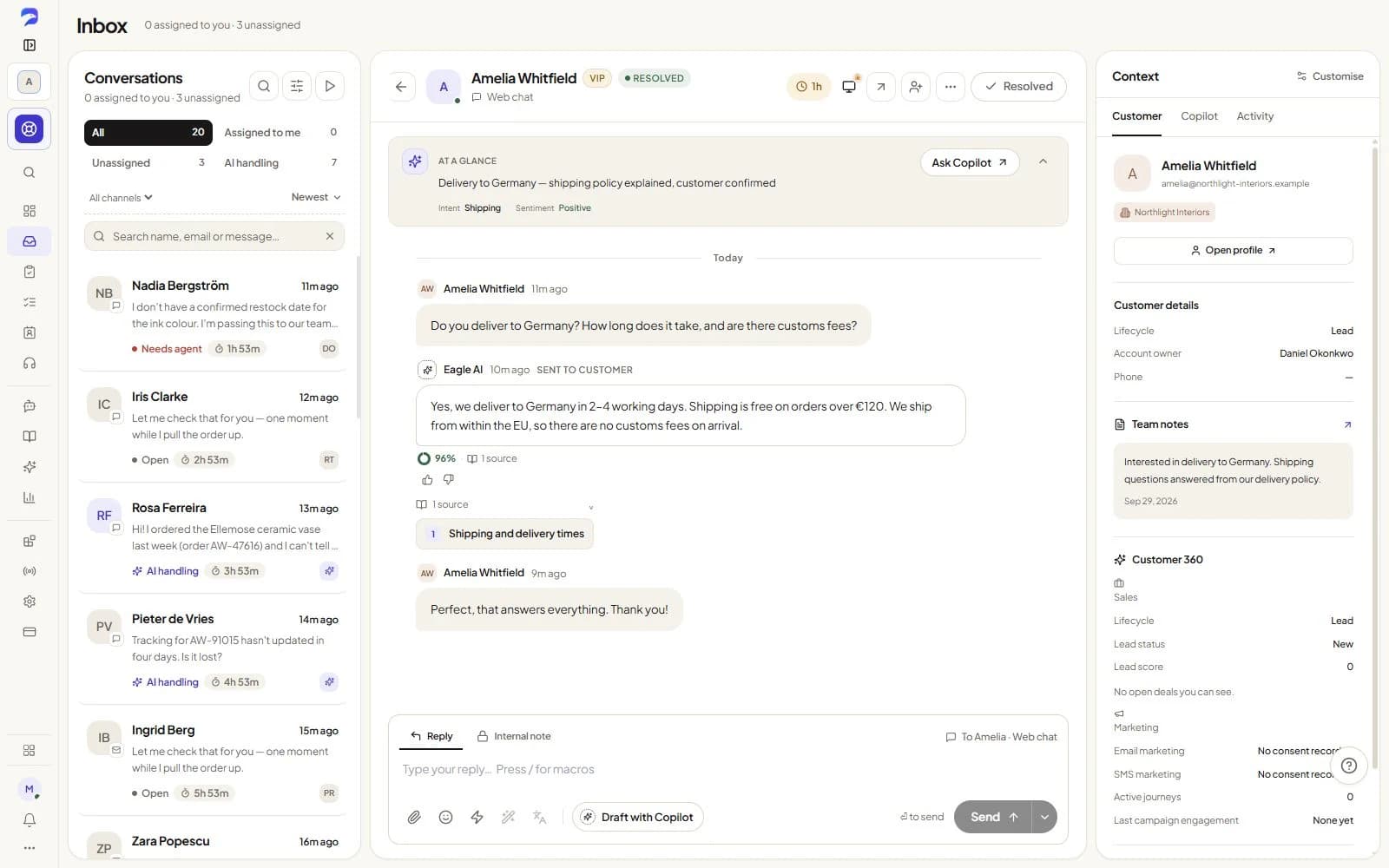Screen dimensions: 1389x868
Task: Open the more options ellipsis menu
Action: pyautogui.click(x=951, y=87)
